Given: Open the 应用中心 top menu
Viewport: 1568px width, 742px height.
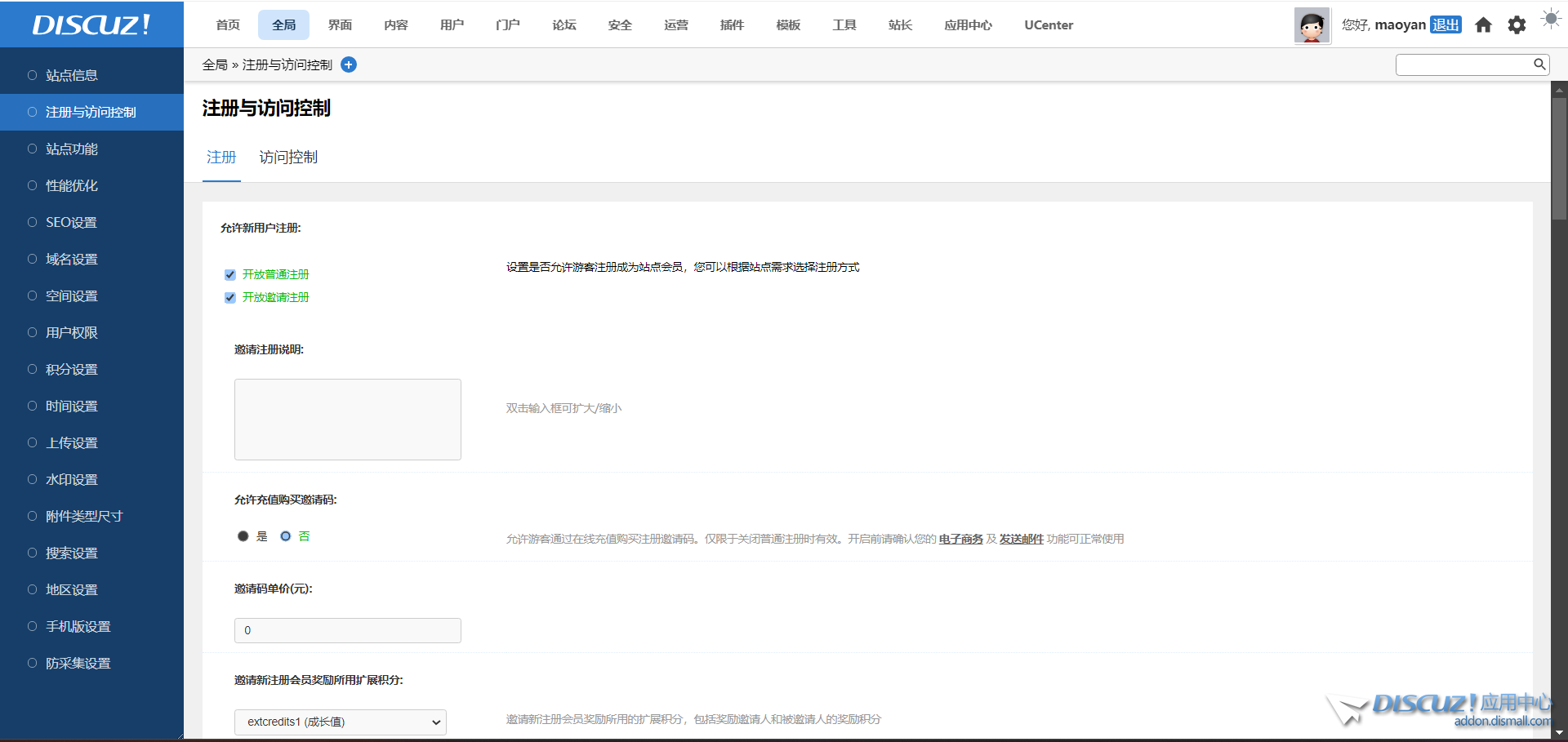Looking at the screenshot, I should tap(968, 25).
